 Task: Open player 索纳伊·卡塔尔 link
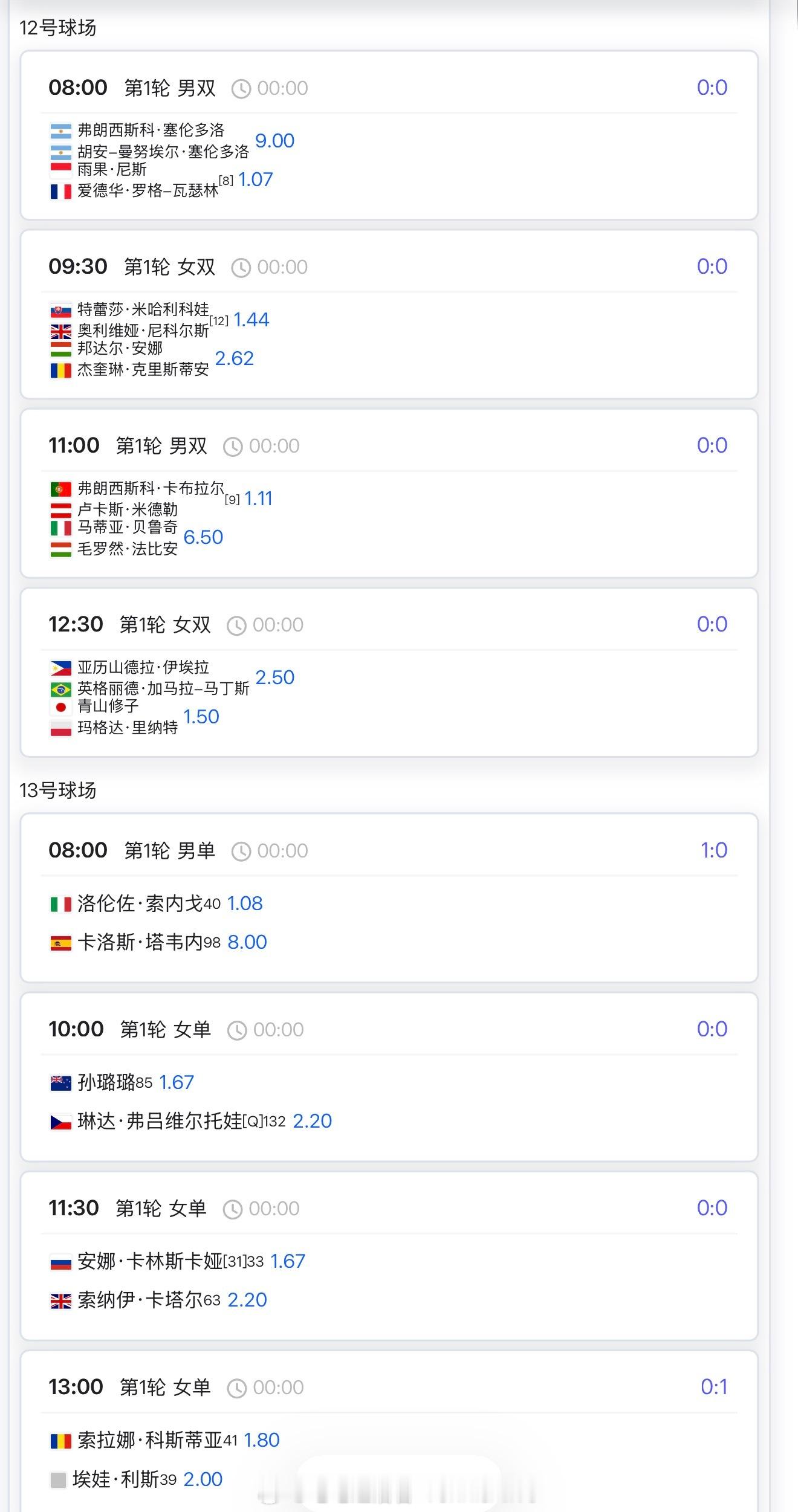pos(140,1300)
